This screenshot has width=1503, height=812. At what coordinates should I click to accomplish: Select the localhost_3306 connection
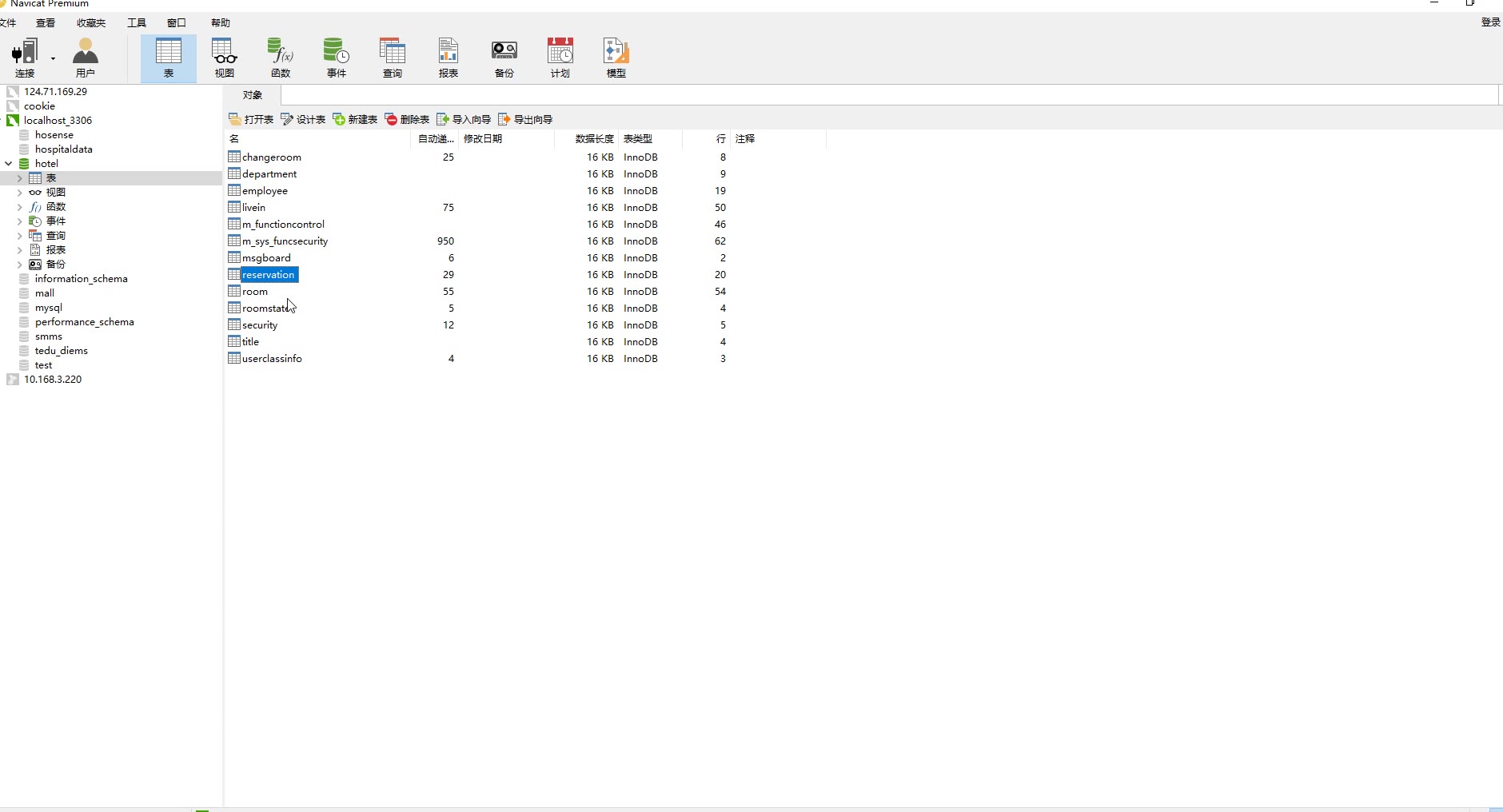[x=58, y=120]
